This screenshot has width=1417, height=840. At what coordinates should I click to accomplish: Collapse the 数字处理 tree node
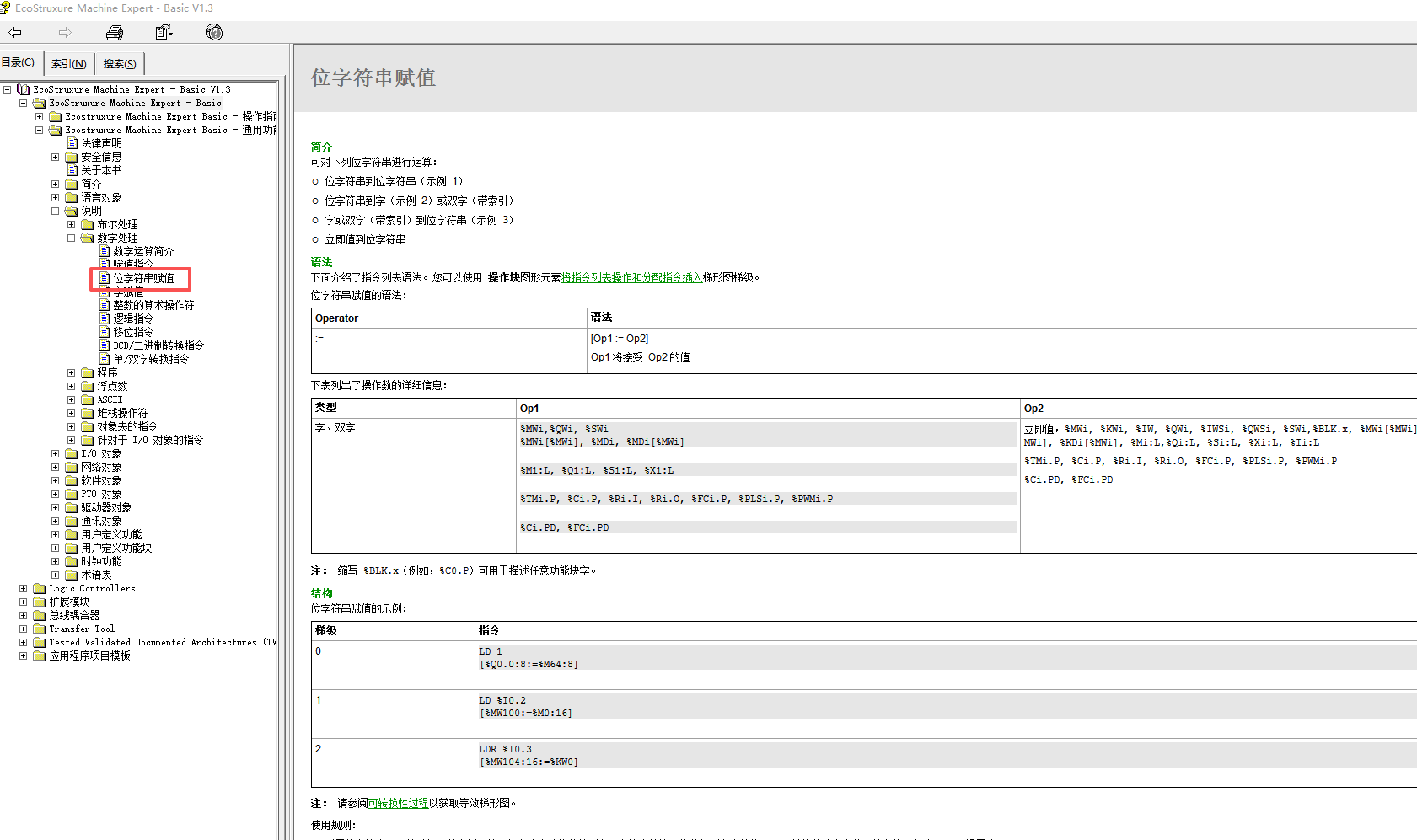[72, 238]
